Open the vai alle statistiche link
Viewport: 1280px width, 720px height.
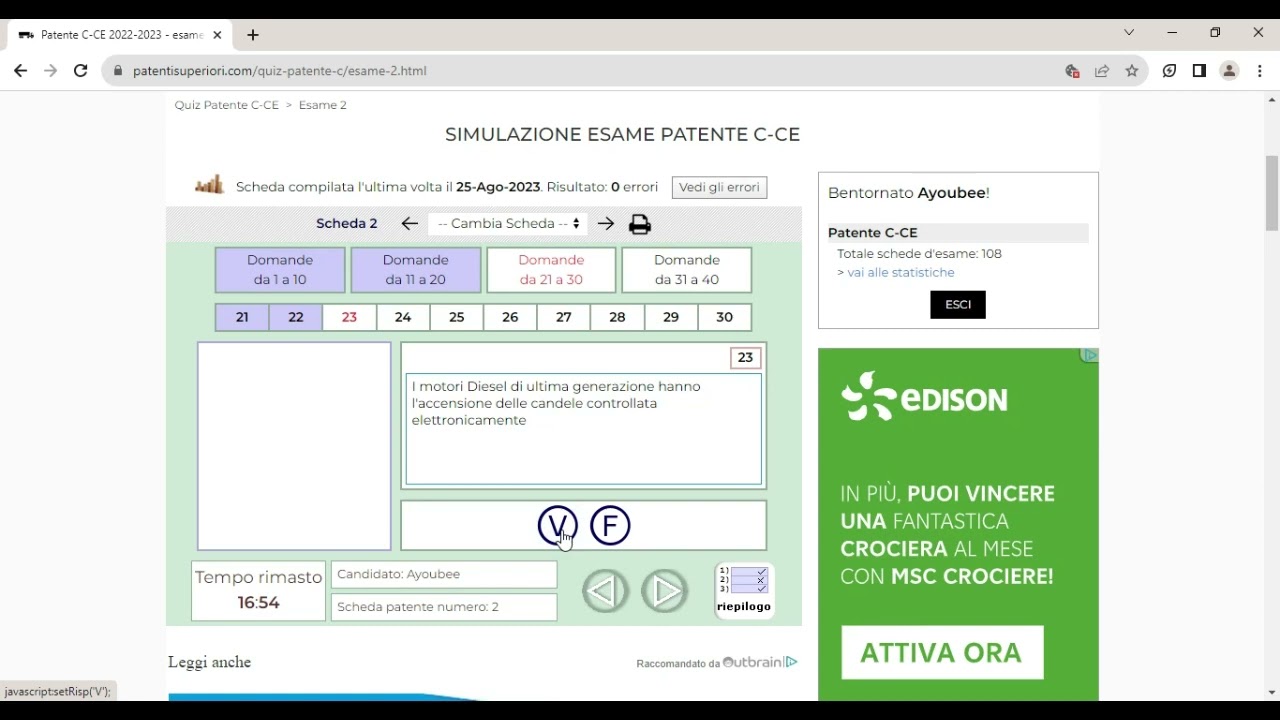pyautogui.click(x=901, y=272)
